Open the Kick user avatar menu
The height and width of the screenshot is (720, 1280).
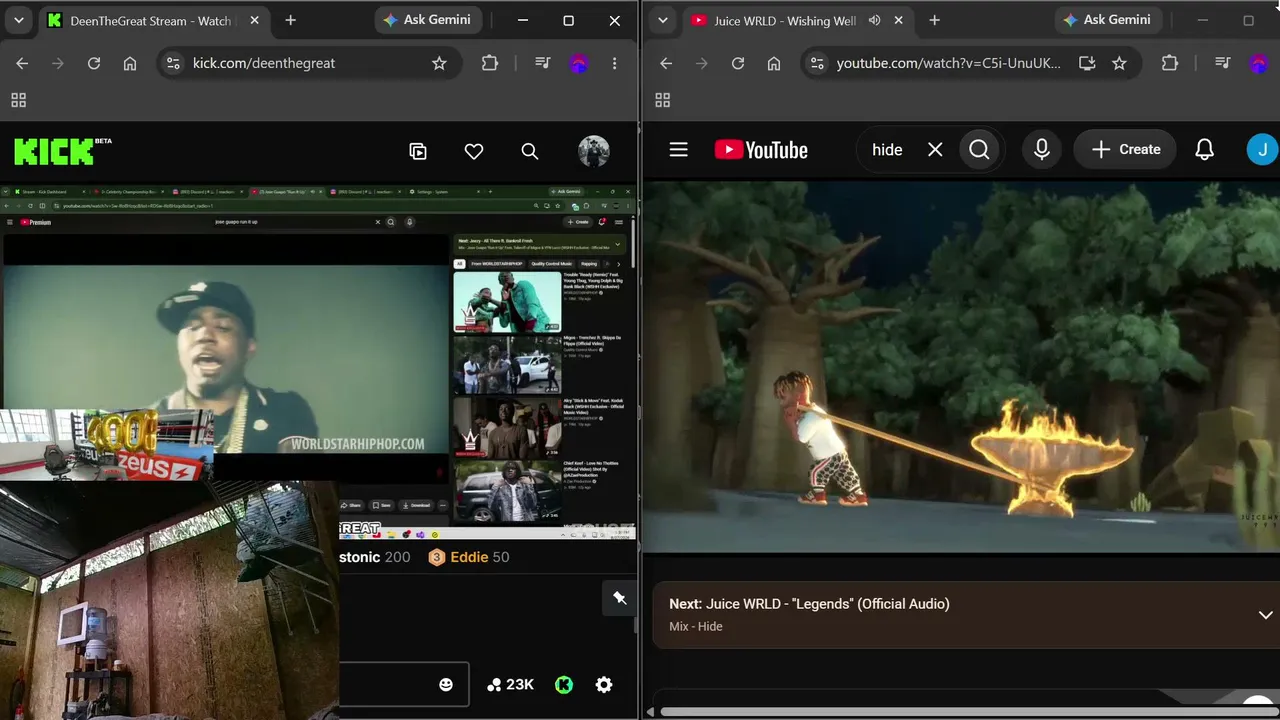[594, 151]
